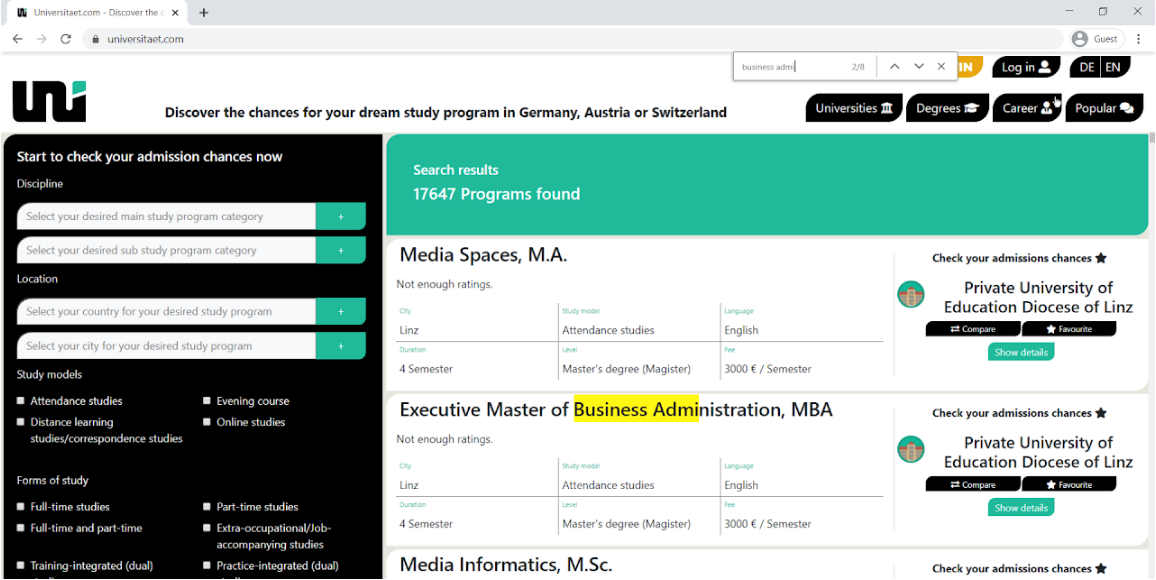Image resolution: width=1156 pixels, height=580 pixels.
Task: Open the Universities menu
Action: [x=854, y=108]
